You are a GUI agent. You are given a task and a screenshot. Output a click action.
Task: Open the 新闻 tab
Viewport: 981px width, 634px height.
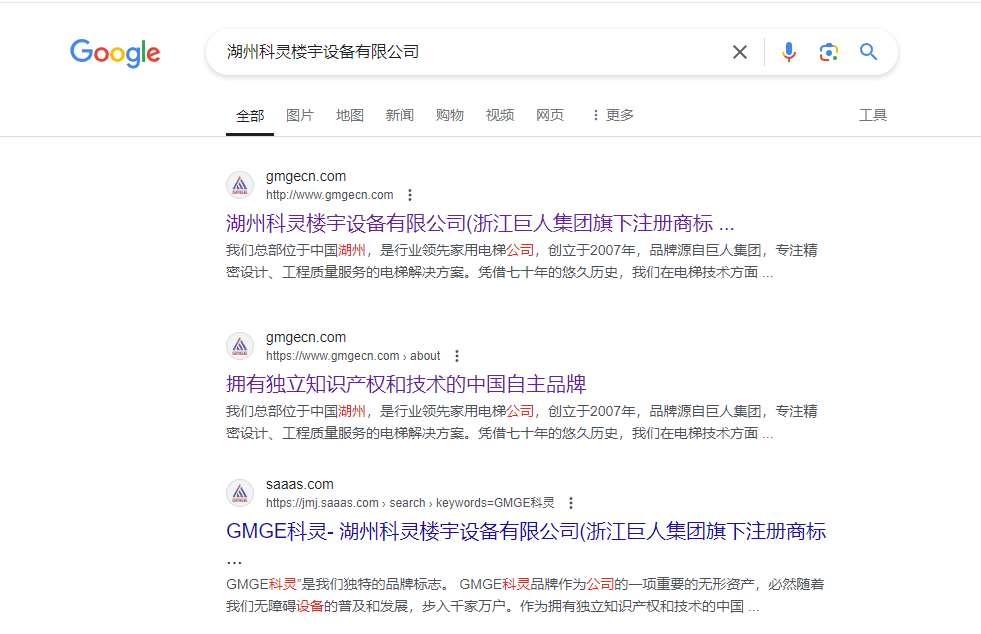click(x=400, y=115)
